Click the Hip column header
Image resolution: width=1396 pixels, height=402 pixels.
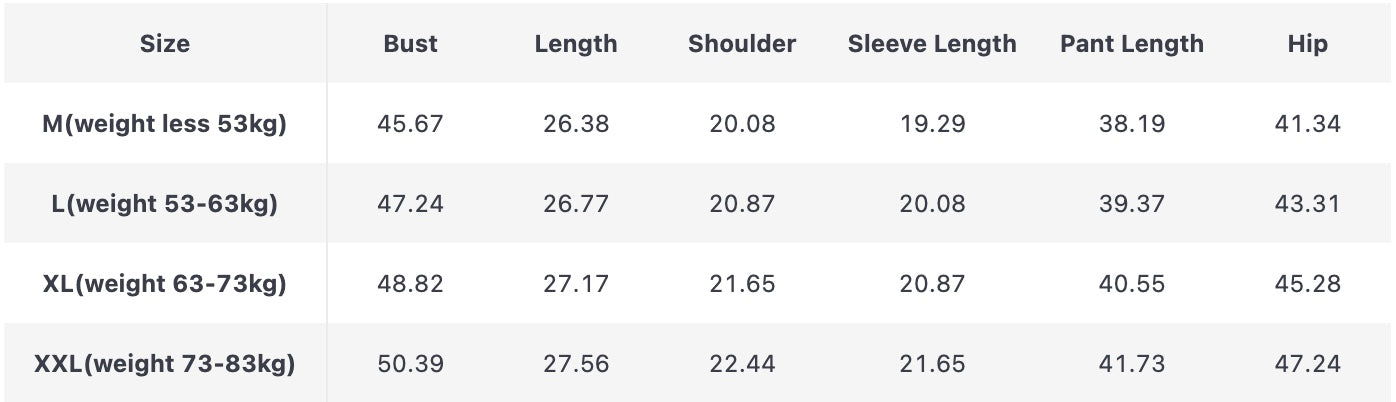click(x=1307, y=44)
